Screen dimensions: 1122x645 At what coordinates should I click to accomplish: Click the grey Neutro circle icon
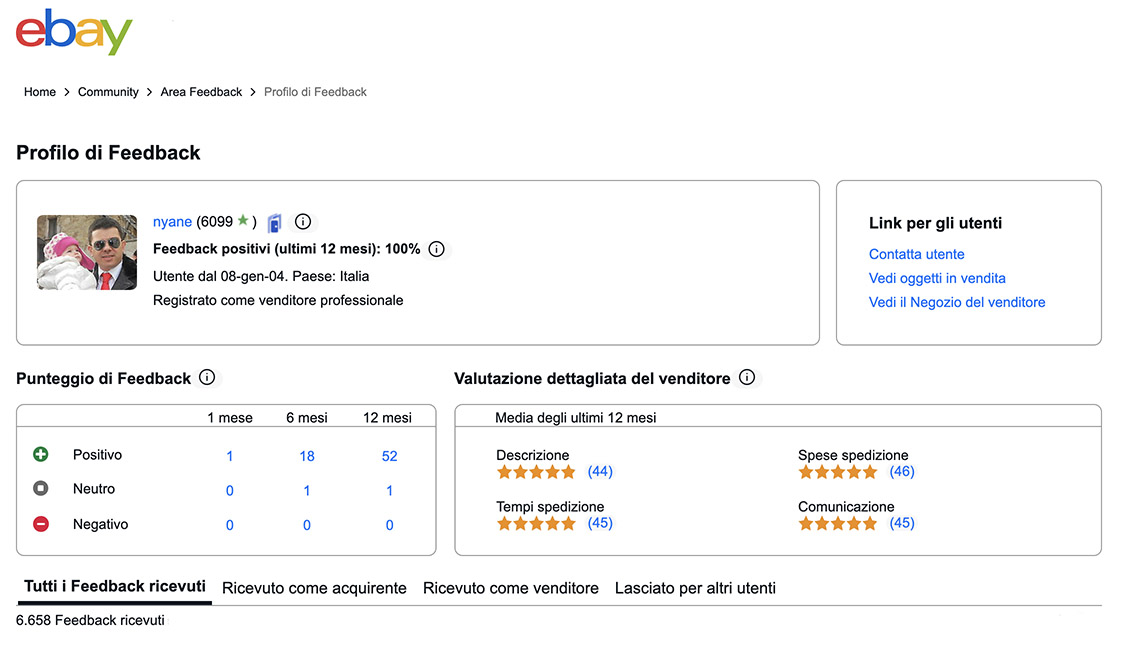tap(41, 488)
